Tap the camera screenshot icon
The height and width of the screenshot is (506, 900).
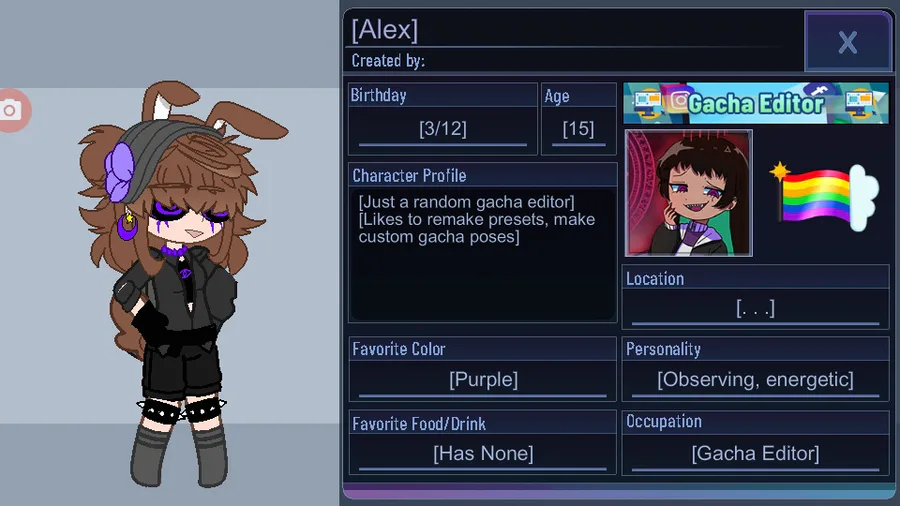pyautogui.click(x=11, y=110)
